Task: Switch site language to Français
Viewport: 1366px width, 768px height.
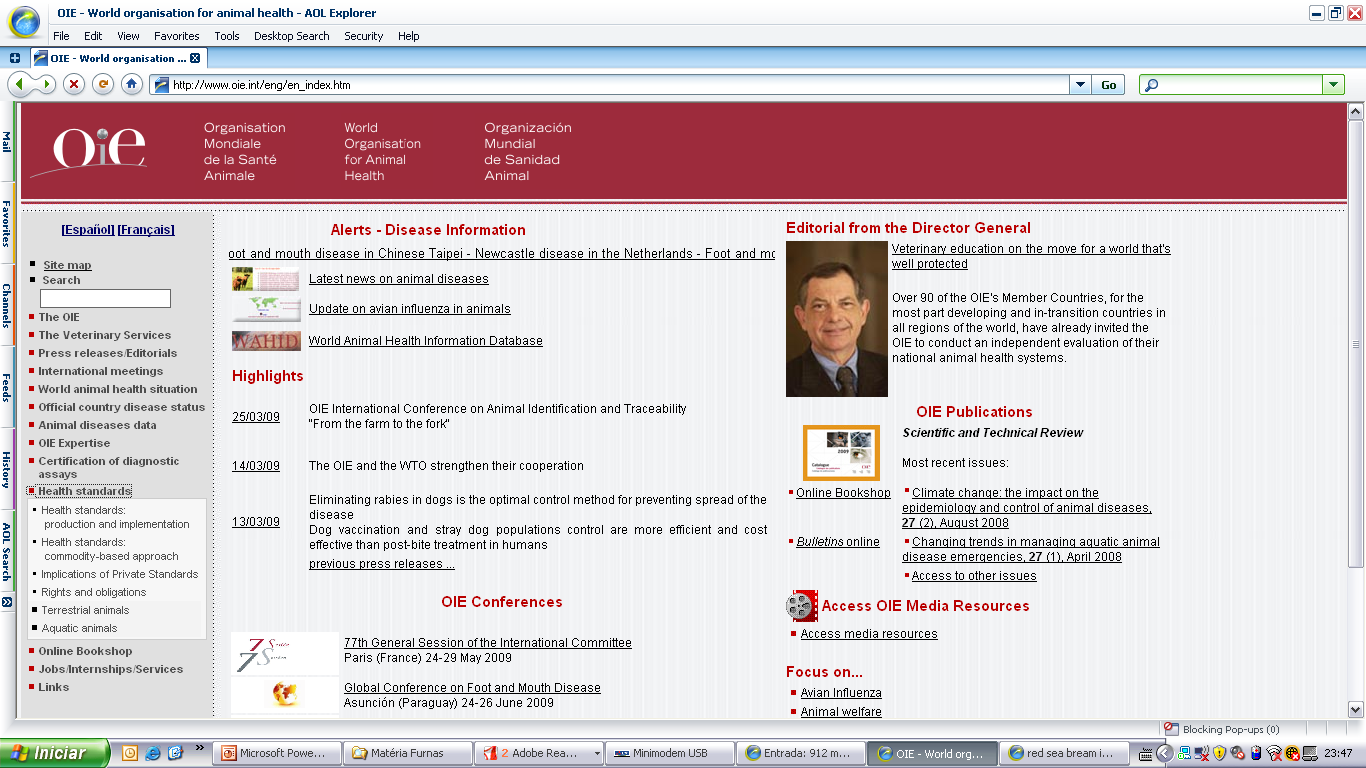Action: click(146, 230)
